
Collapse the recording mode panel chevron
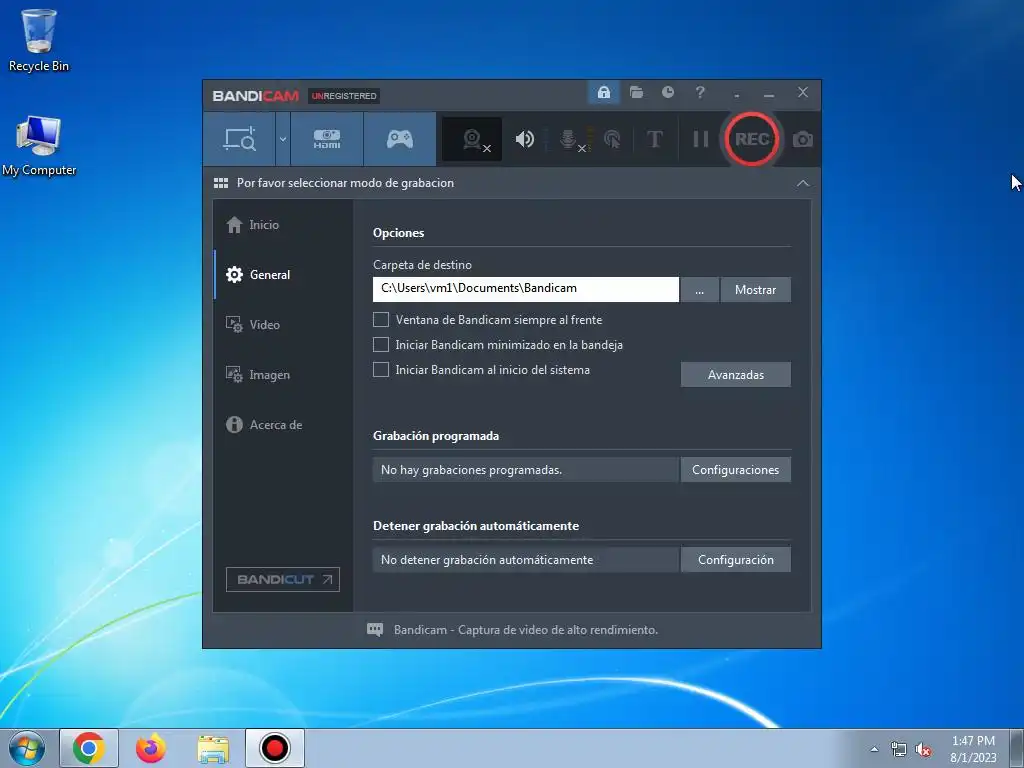803,184
